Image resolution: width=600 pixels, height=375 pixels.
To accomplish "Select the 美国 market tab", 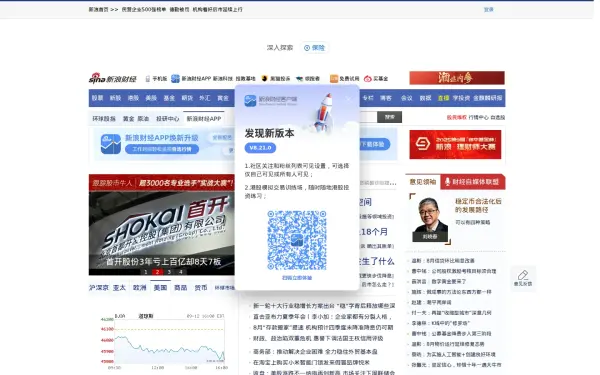I will coord(160,288).
